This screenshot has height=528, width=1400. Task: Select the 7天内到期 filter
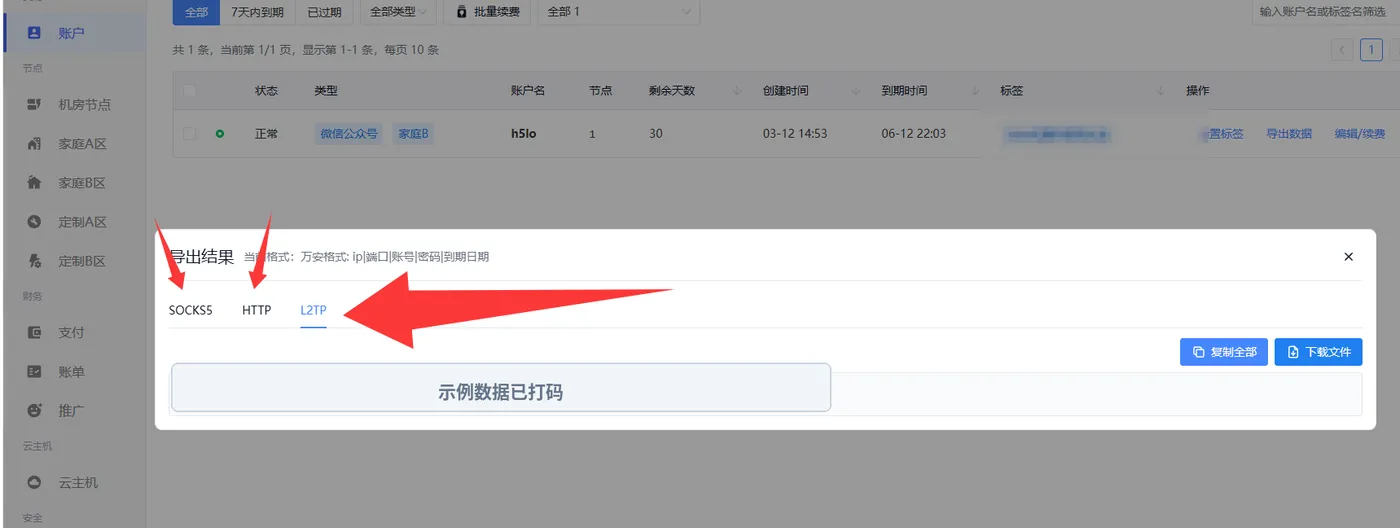point(257,12)
